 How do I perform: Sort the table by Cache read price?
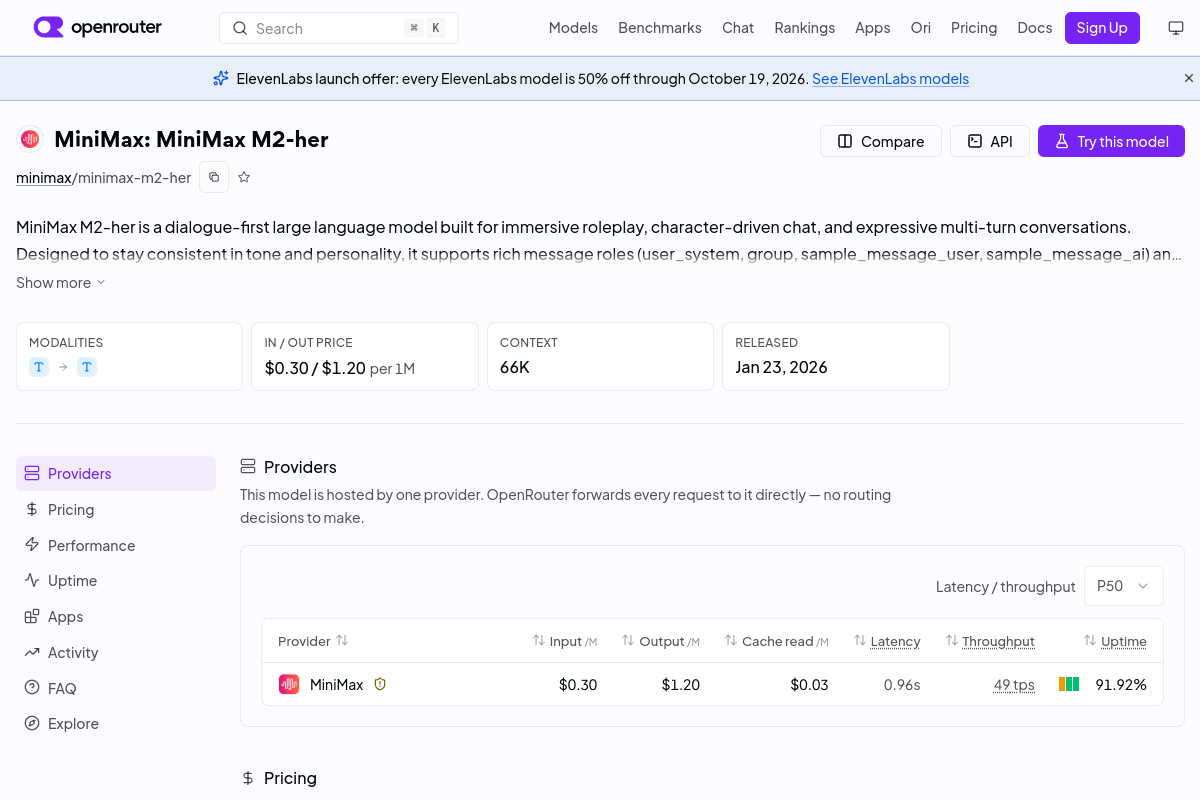777,641
